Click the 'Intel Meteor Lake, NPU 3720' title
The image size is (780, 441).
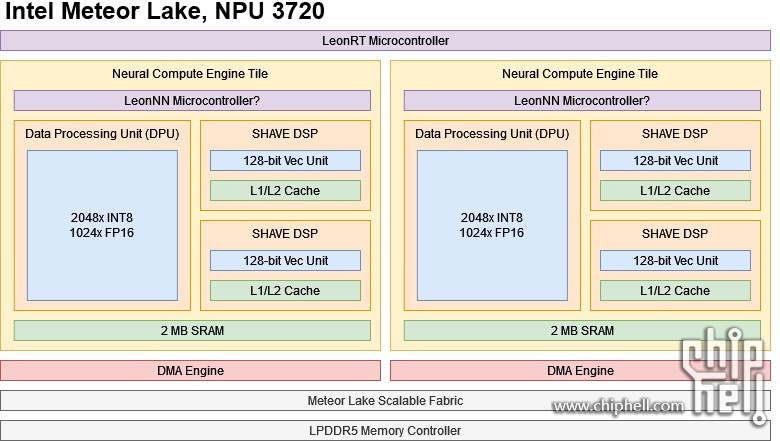click(x=165, y=11)
